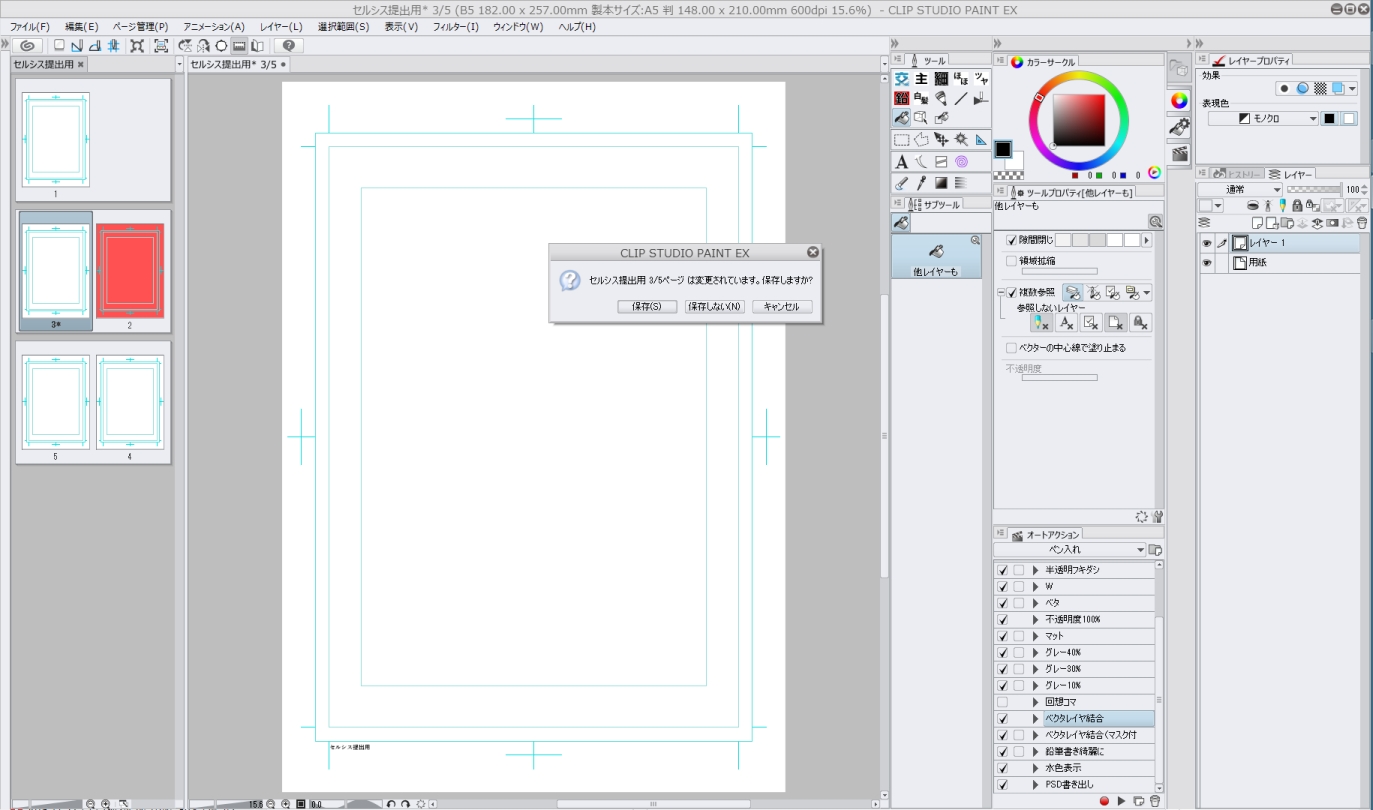The image size is (1373, 810).
Task: Click the キャンセル button in dialog
Action: tap(781, 307)
